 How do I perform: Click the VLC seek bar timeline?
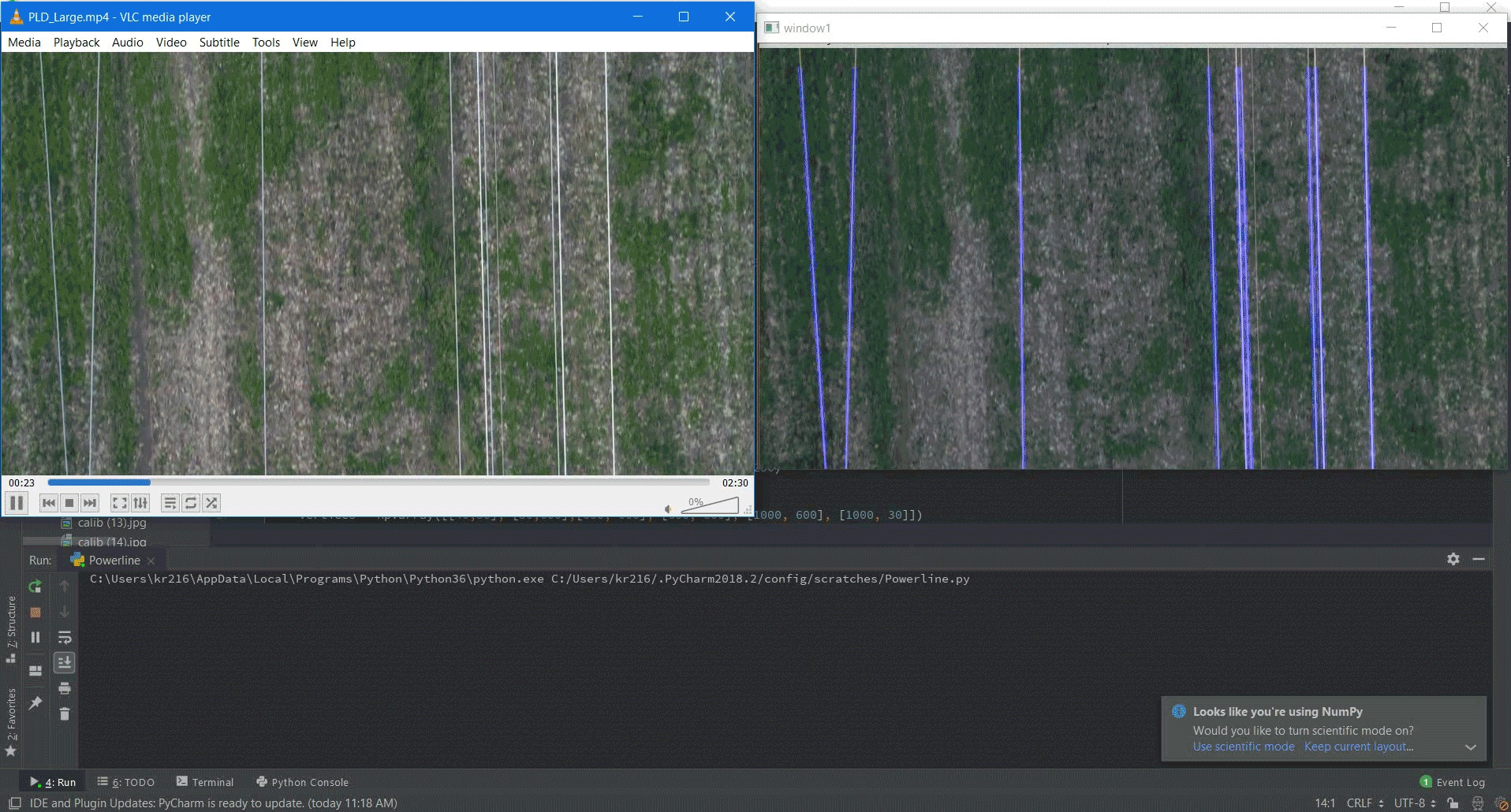(x=379, y=482)
